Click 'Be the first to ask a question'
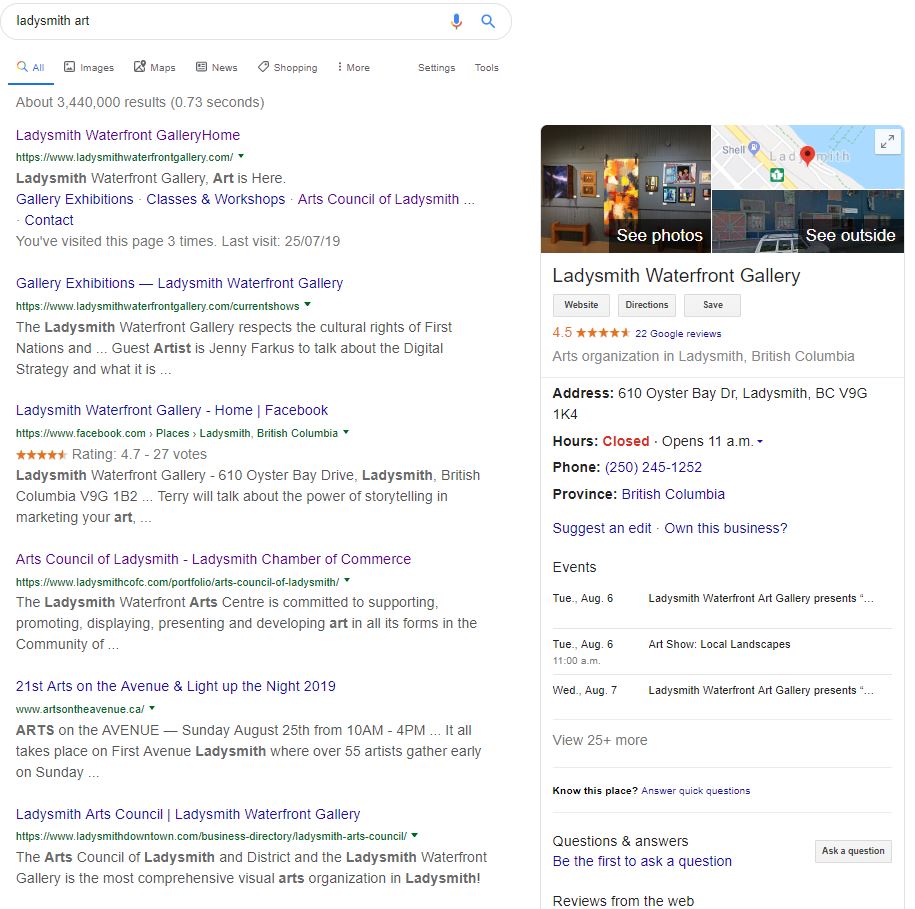Screen dimensions: 915x909 click(642, 862)
